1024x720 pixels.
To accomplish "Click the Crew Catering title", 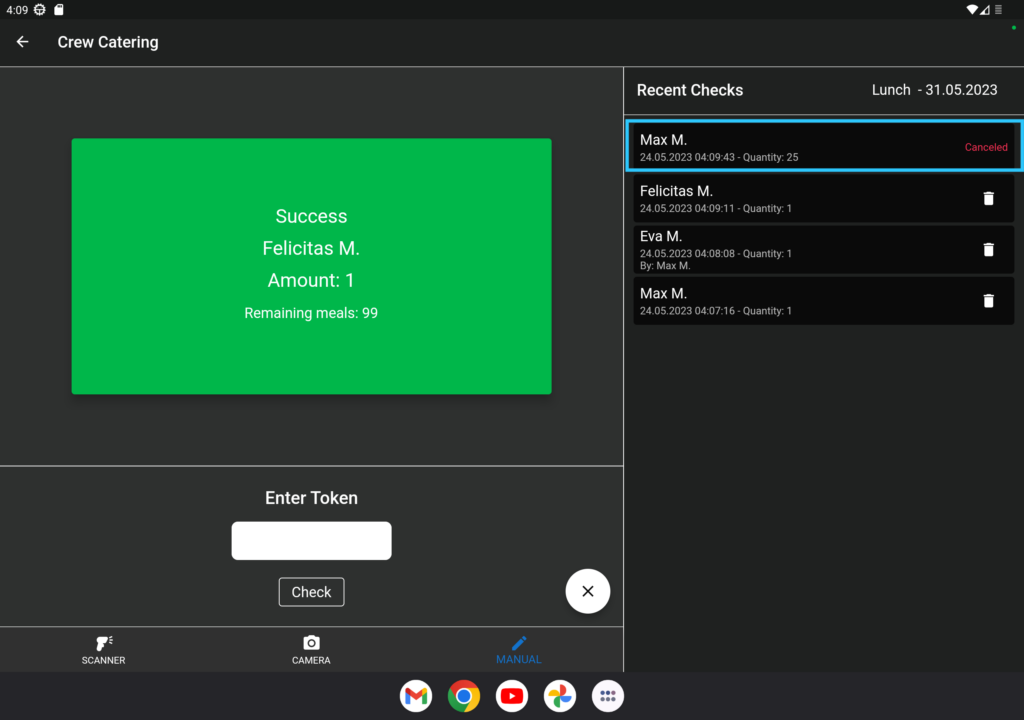I will [108, 42].
